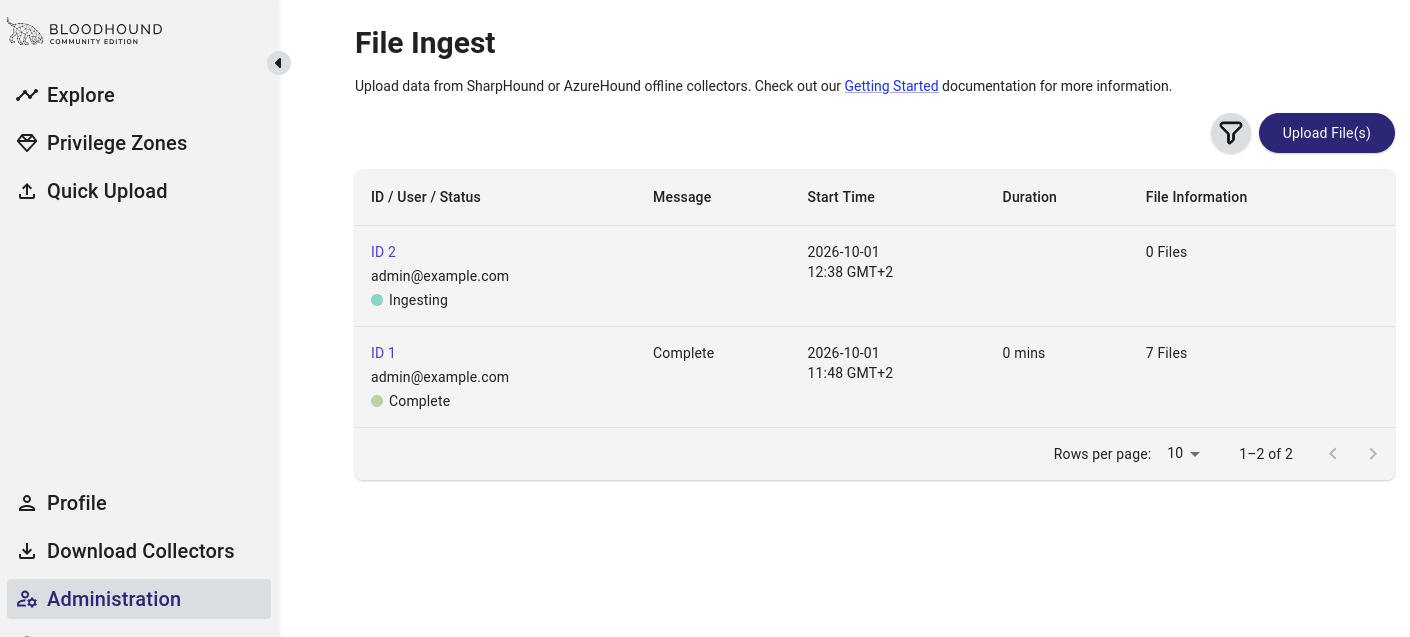
Task: Click the Start Time column header
Action: (x=841, y=197)
